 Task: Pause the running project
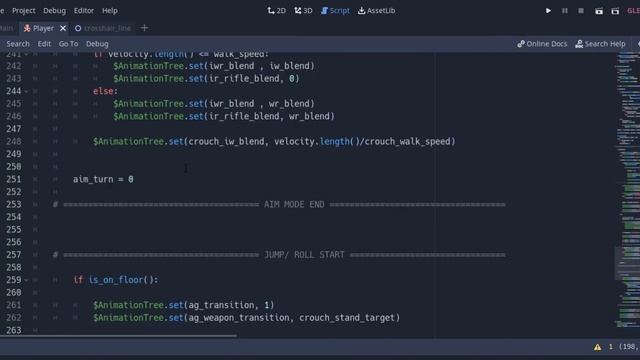tap(564, 11)
